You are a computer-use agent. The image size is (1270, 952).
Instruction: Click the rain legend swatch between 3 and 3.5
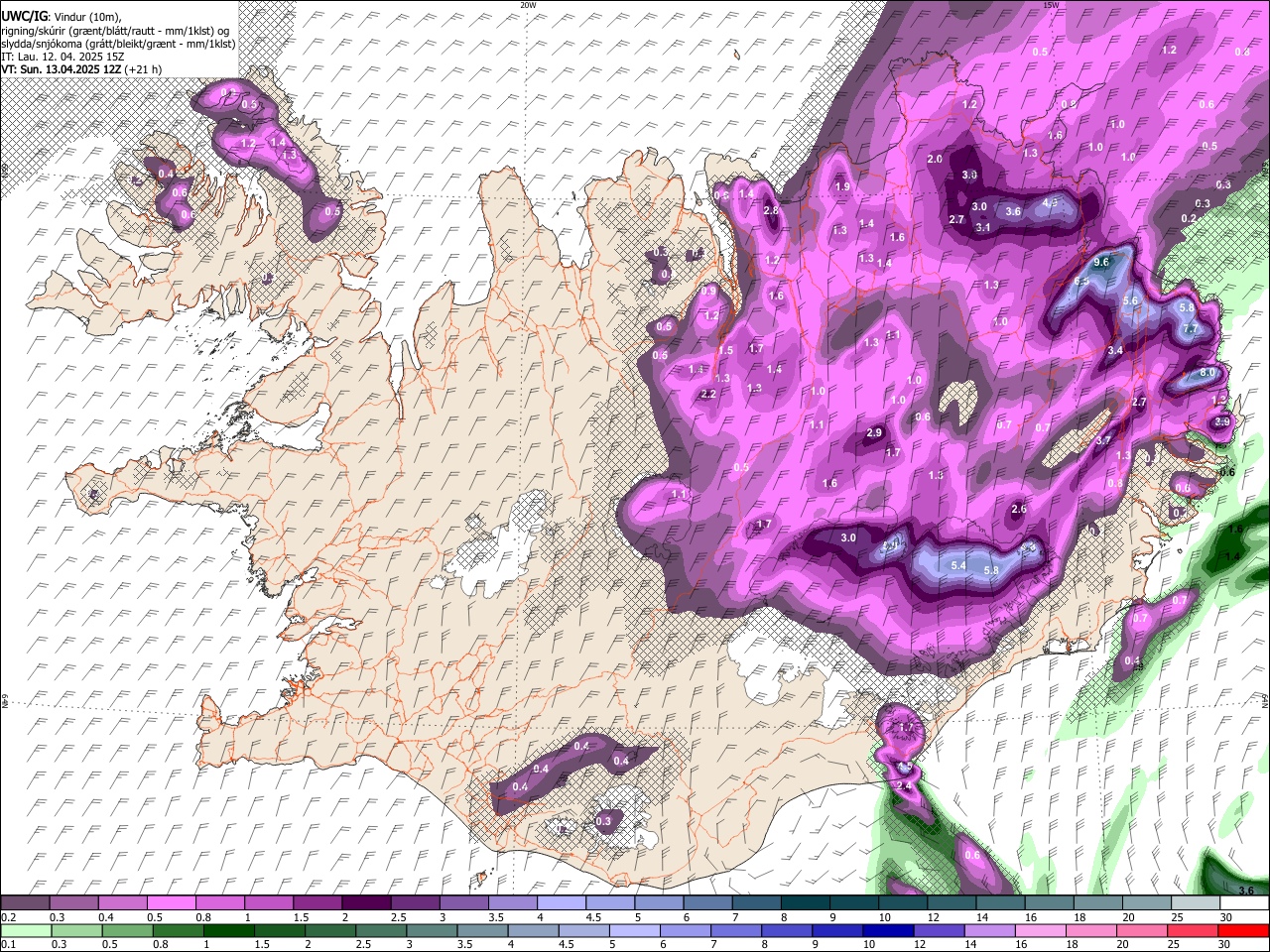pyautogui.click(x=433, y=930)
